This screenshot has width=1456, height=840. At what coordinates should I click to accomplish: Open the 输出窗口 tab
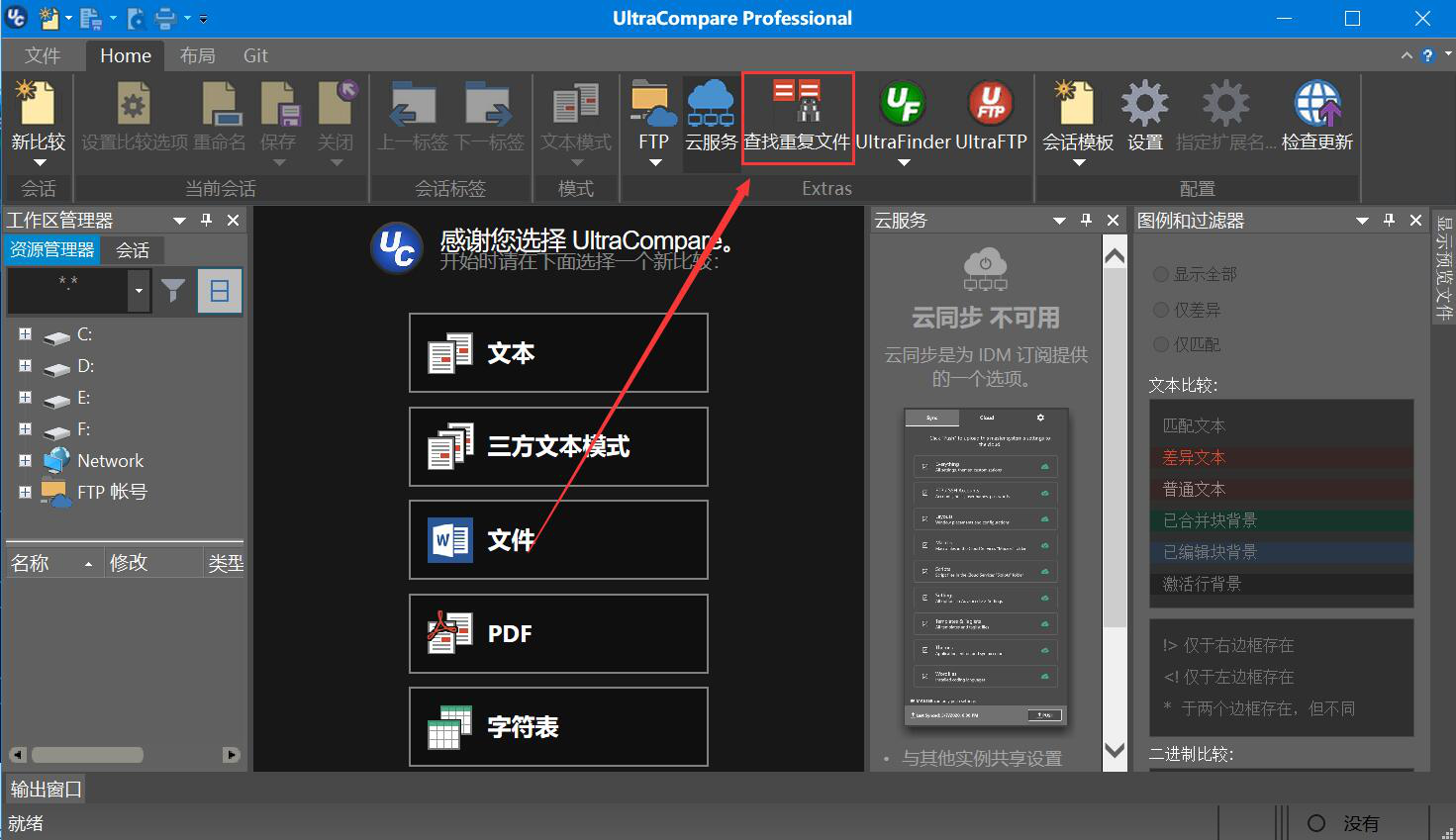coord(46,789)
